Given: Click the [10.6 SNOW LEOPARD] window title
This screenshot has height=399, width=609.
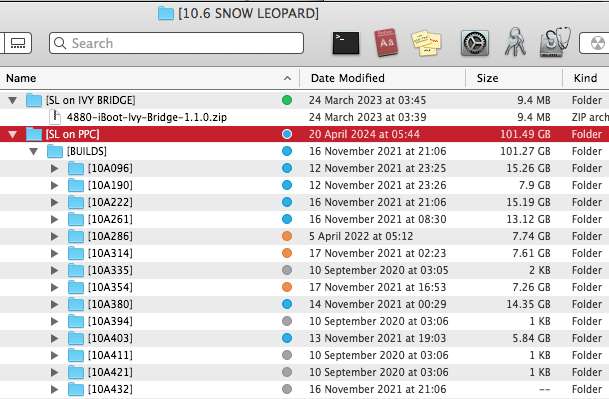Looking at the screenshot, I should 248,14.
